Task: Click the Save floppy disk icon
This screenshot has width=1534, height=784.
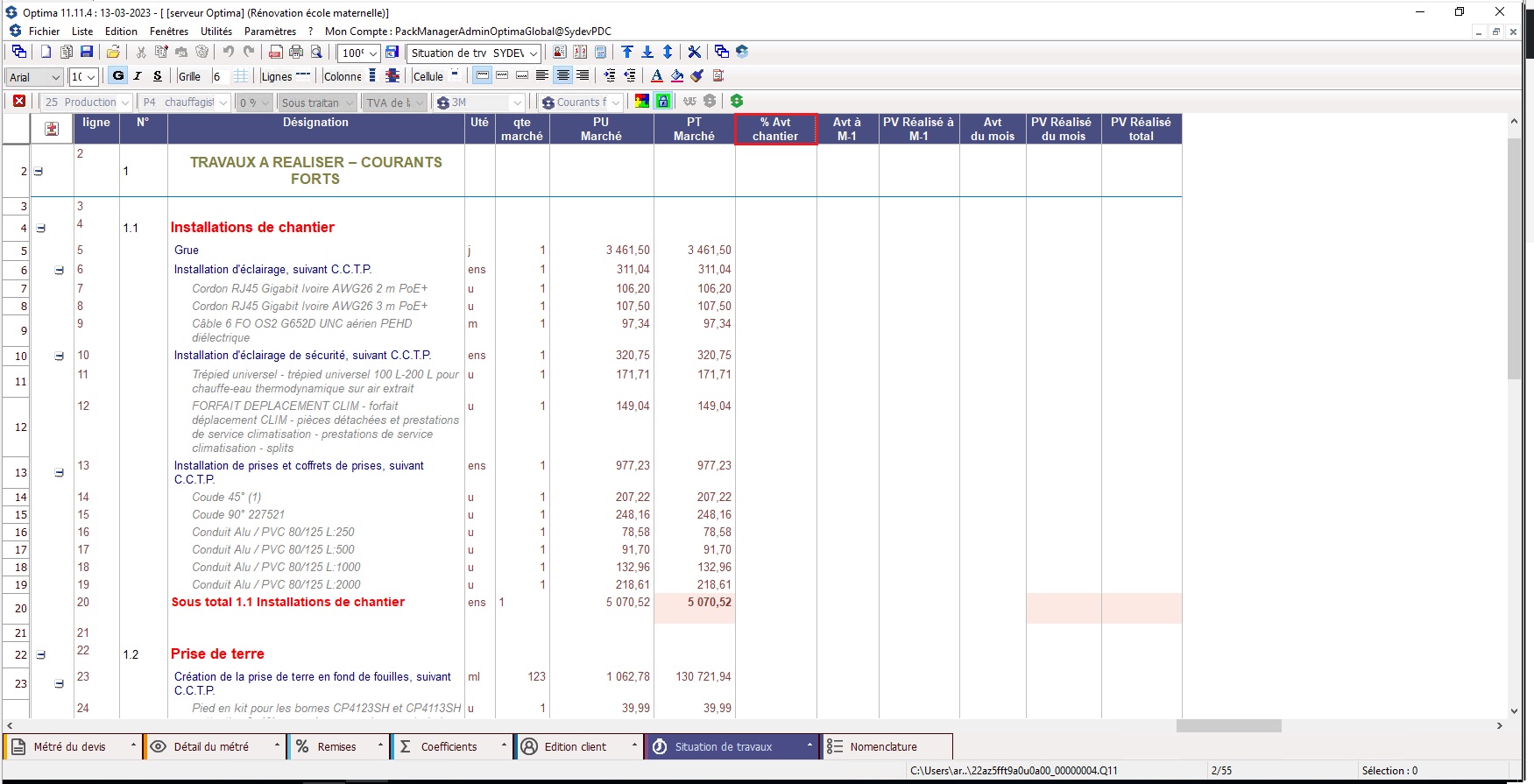Action: point(87,53)
